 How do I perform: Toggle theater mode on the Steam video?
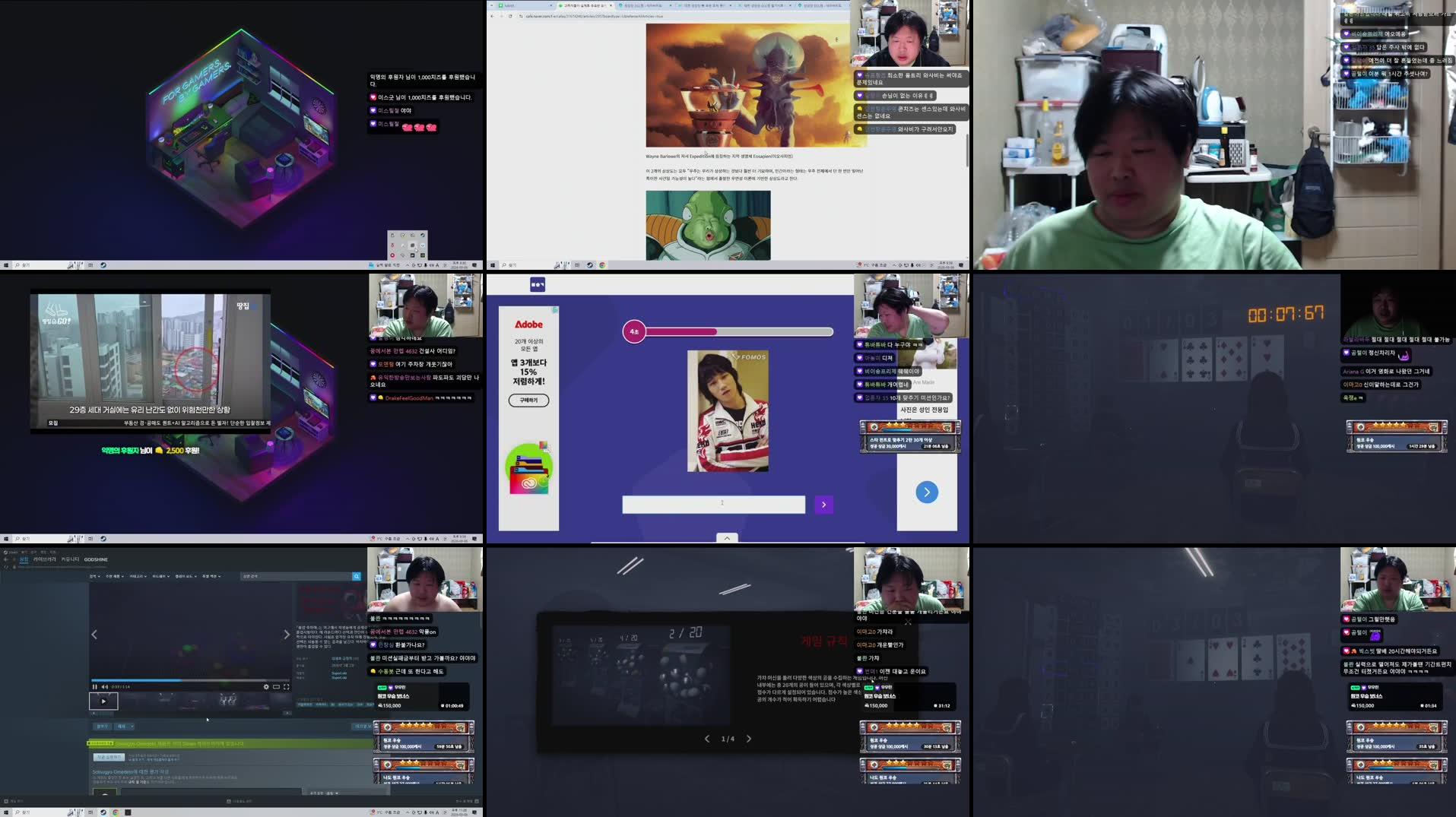[x=275, y=687]
